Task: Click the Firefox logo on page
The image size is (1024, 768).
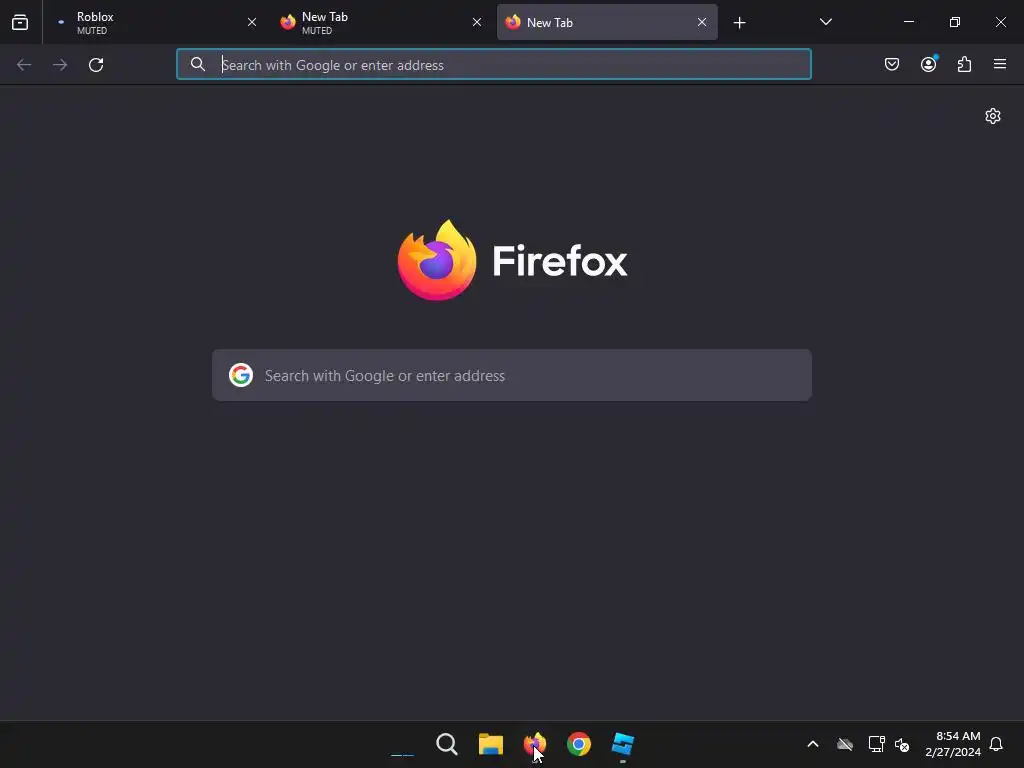Action: [513, 261]
